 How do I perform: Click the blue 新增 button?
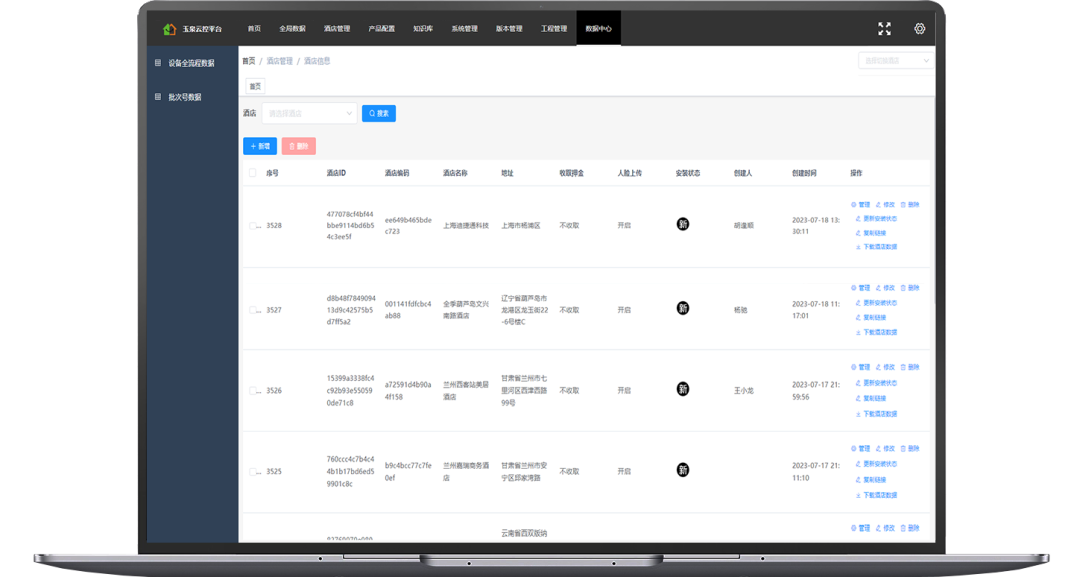(260, 146)
